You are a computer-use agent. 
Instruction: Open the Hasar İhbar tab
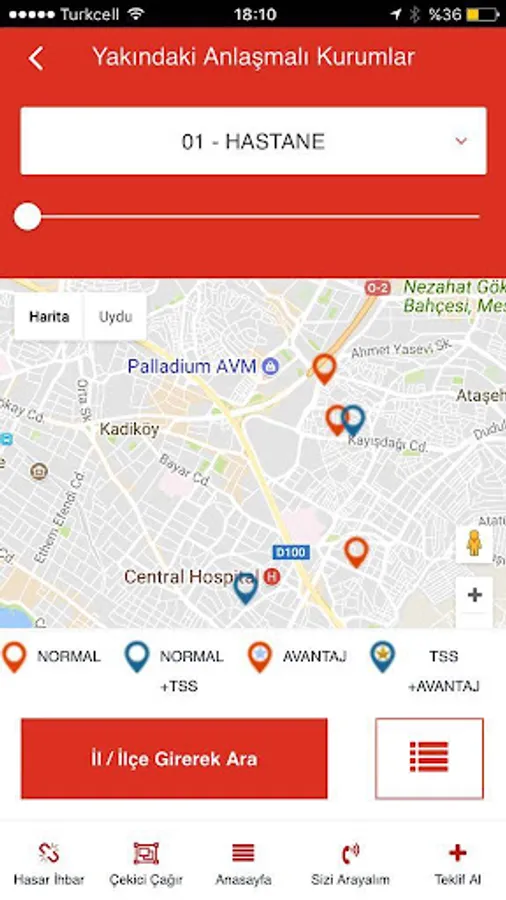[x=49, y=864]
